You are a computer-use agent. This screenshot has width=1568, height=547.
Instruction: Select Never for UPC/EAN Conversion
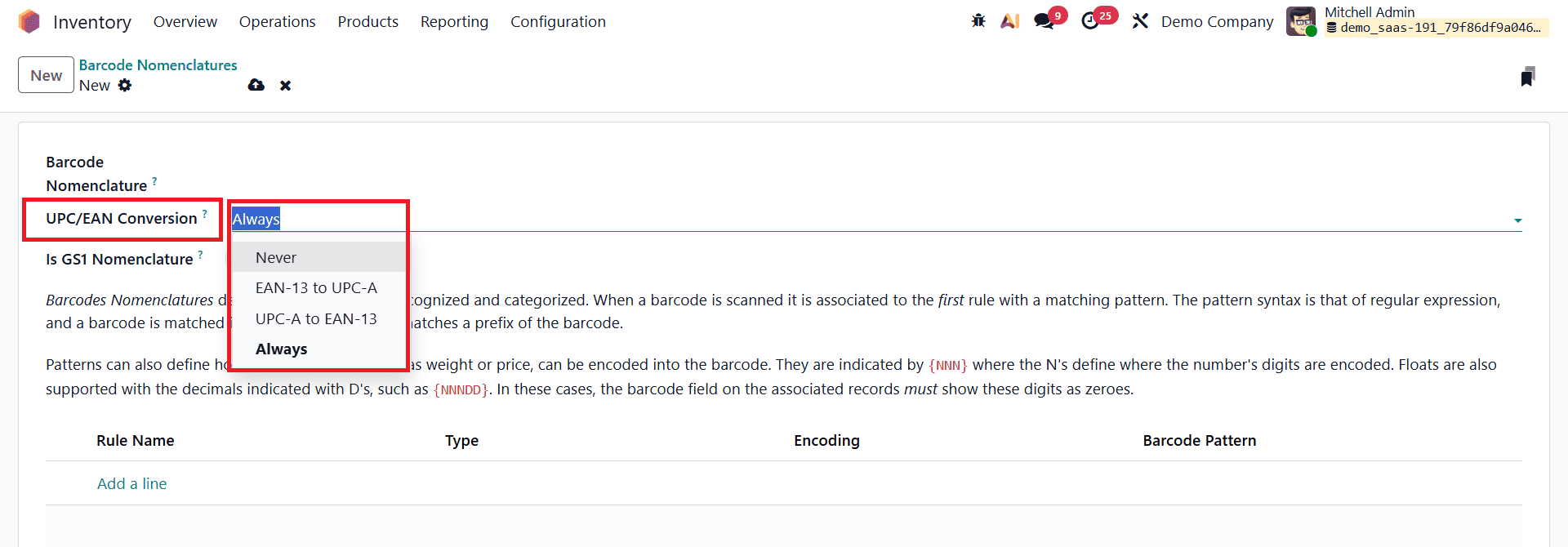tap(275, 256)
